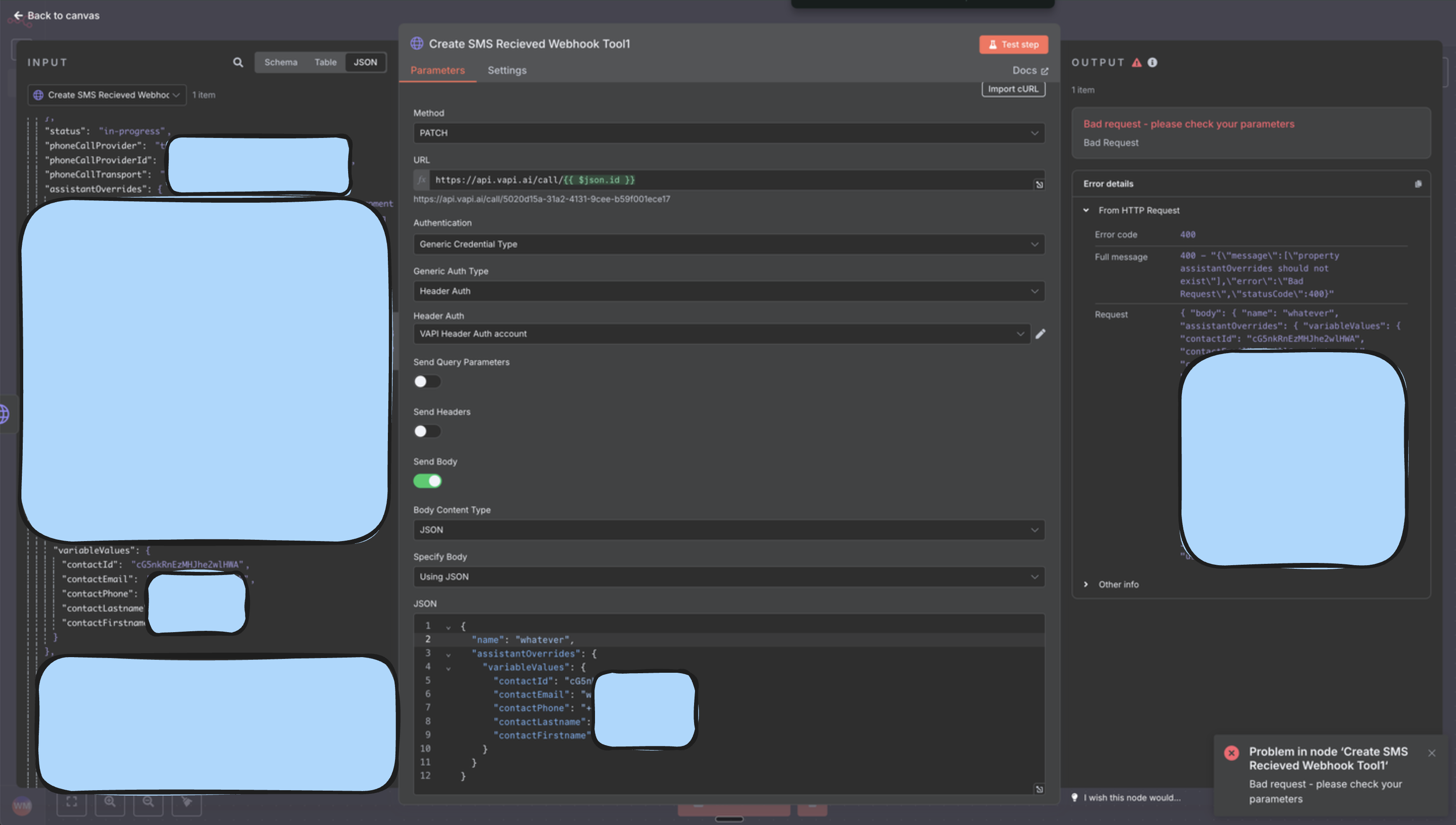Viewport: 1456px width, 825px height.
Task: Click the resolved URL preview text
Action: (x=541, y=199)
